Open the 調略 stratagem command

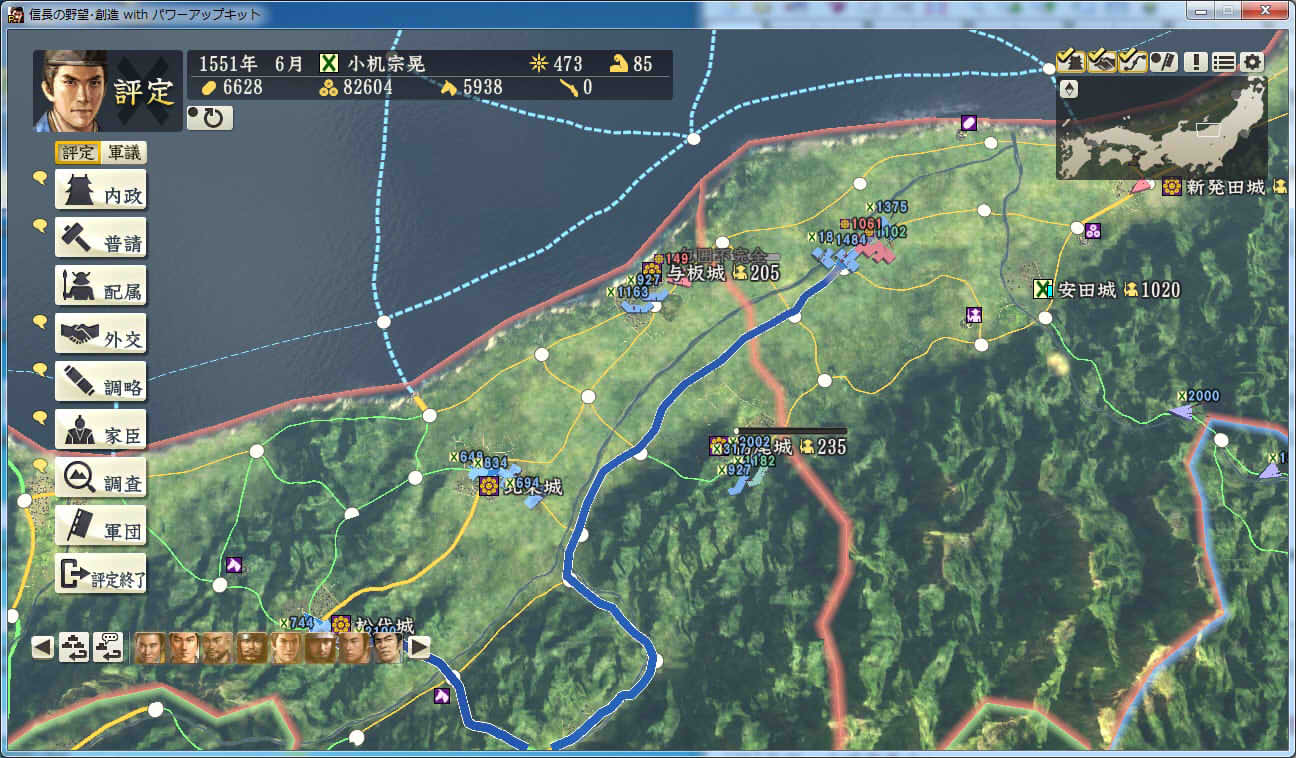click(100, 382)
